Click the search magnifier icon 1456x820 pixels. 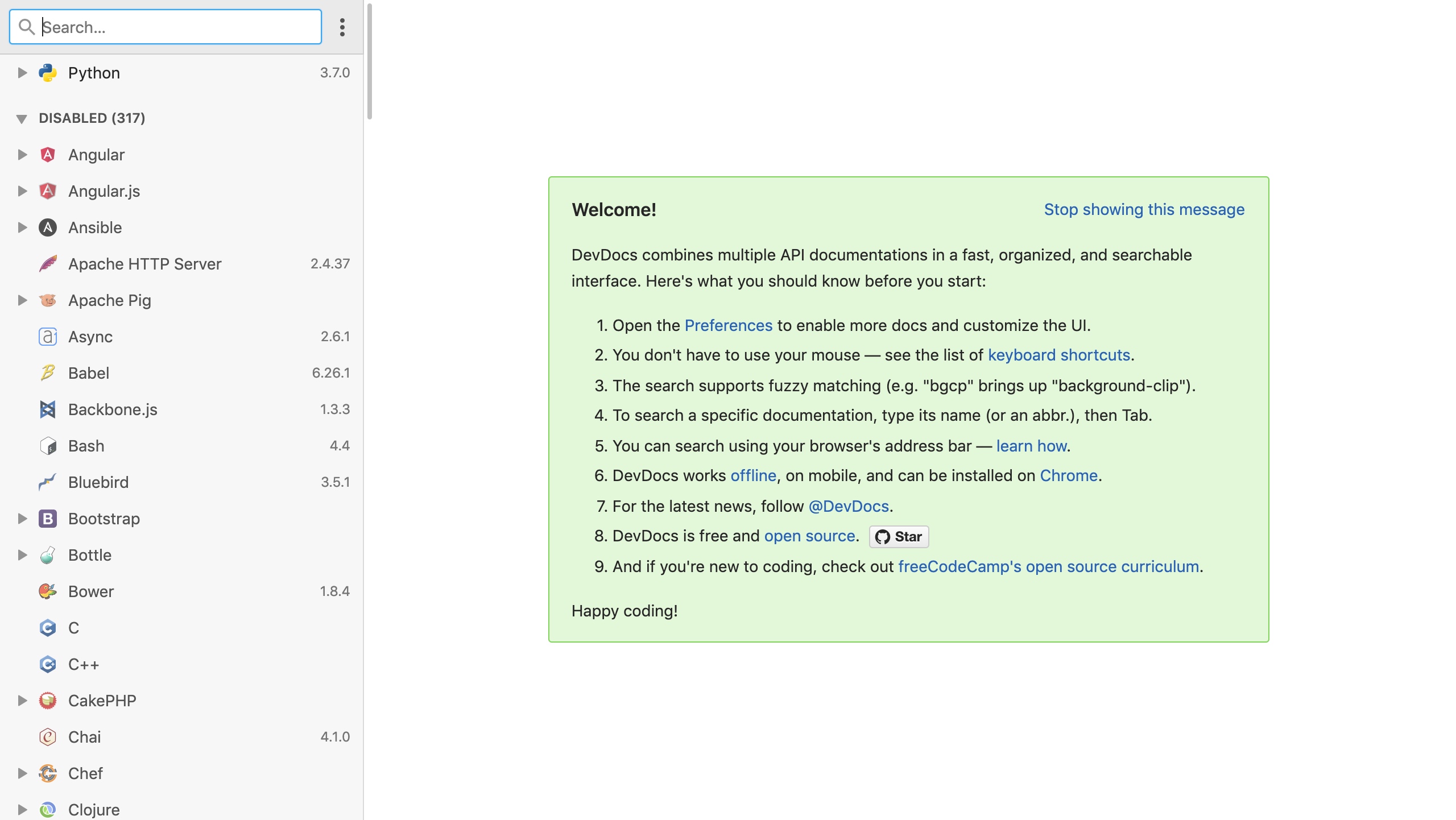coord(26,27)
